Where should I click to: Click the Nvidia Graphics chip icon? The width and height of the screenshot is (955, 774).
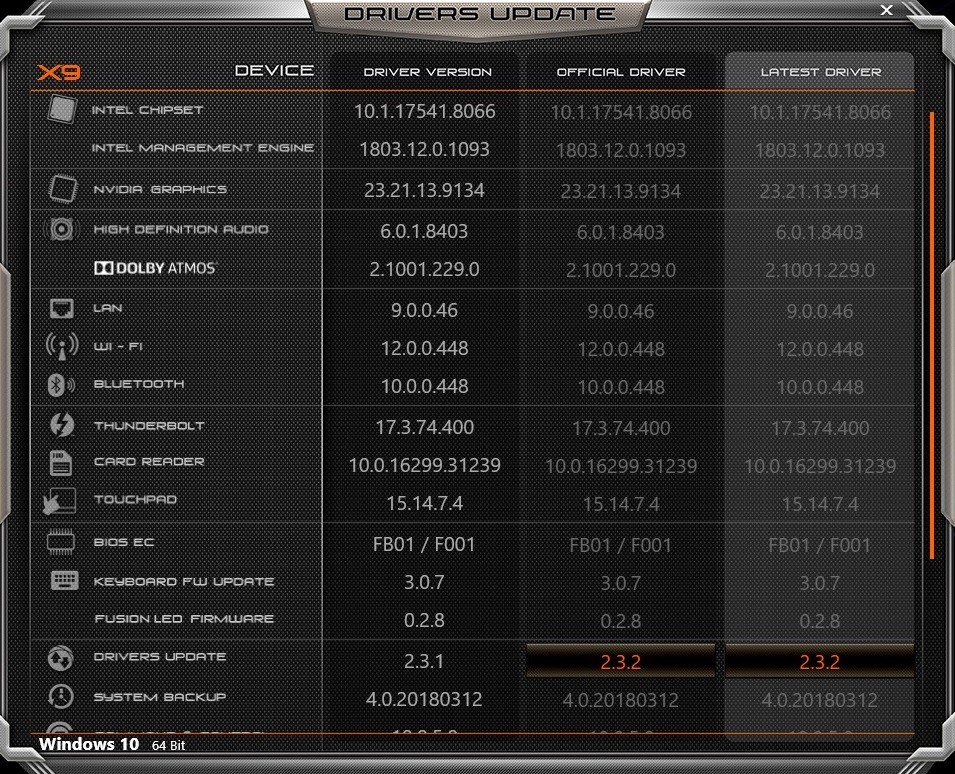[62, 189]
